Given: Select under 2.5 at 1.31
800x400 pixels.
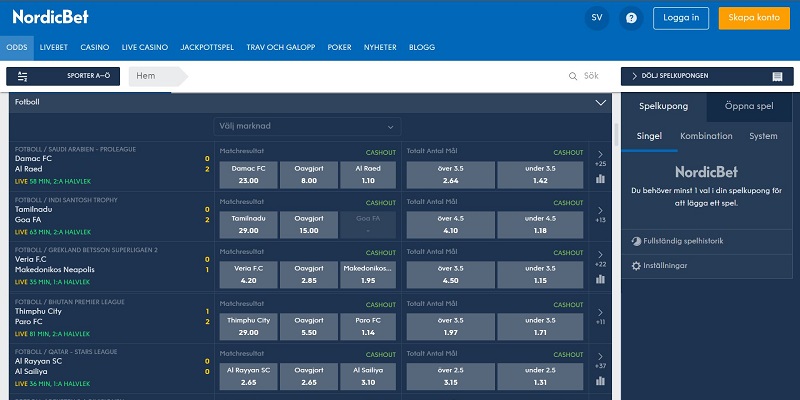Looking at the screenshot, I should pos(540,377).
